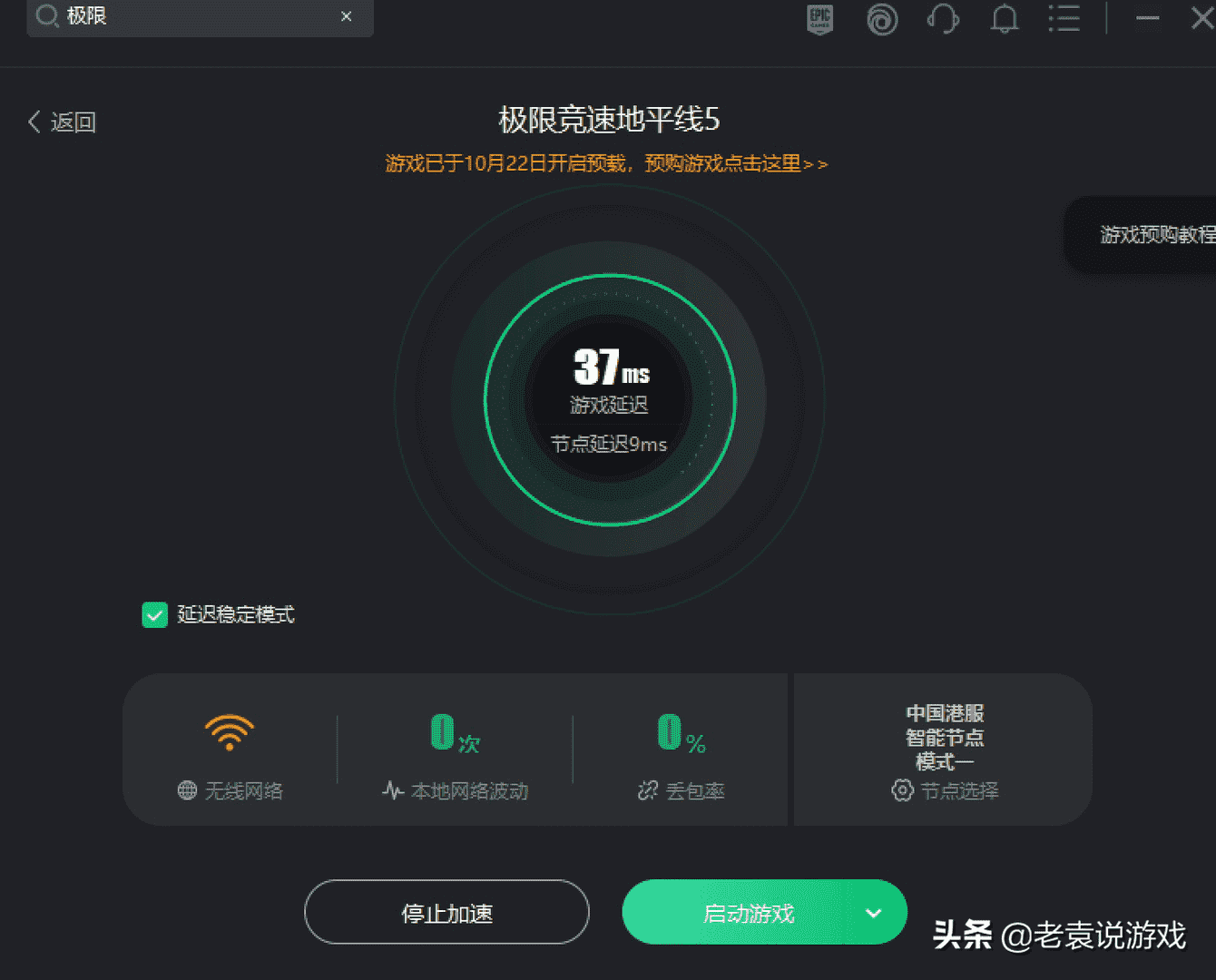Close the accelerator window
Image resolution: width=1216 pixels, height=980 pixels.
click(1202, 18)
